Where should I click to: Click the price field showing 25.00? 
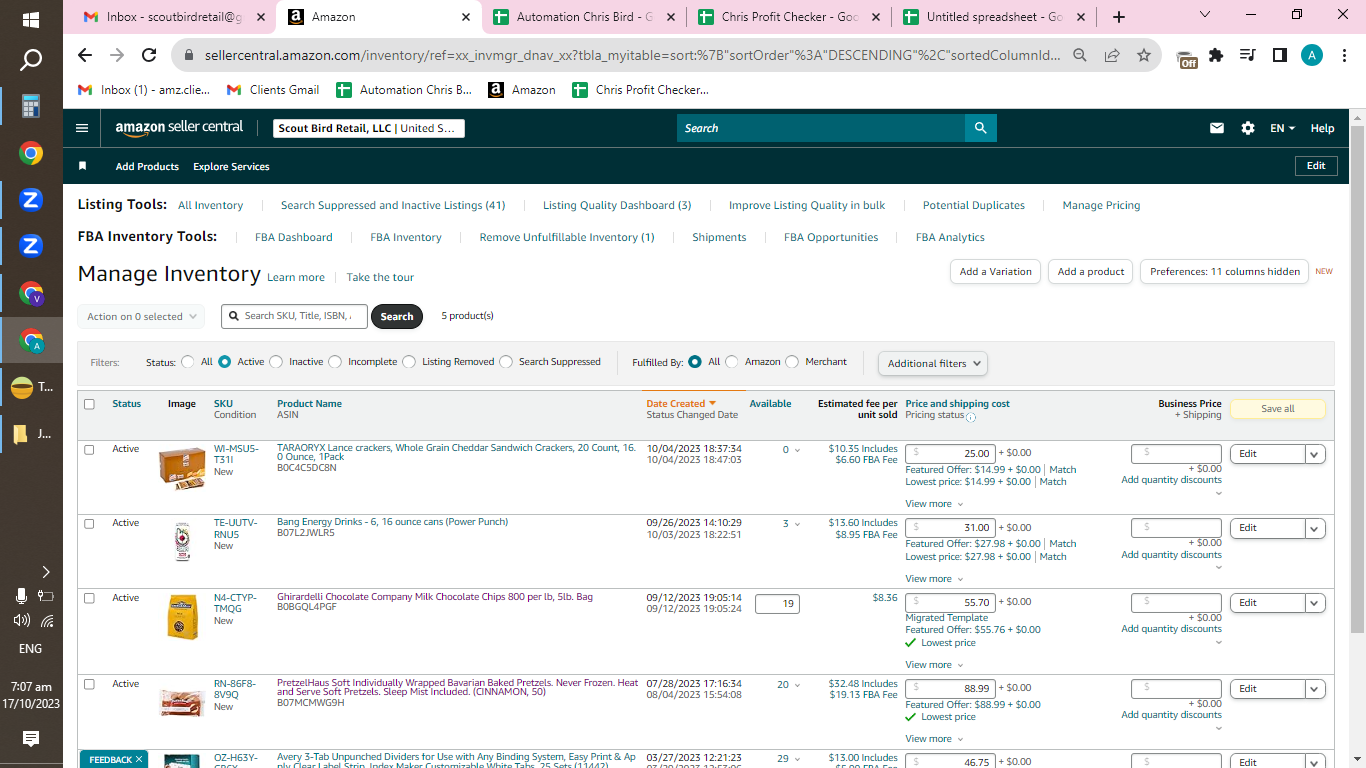click(x=950, y=453)
